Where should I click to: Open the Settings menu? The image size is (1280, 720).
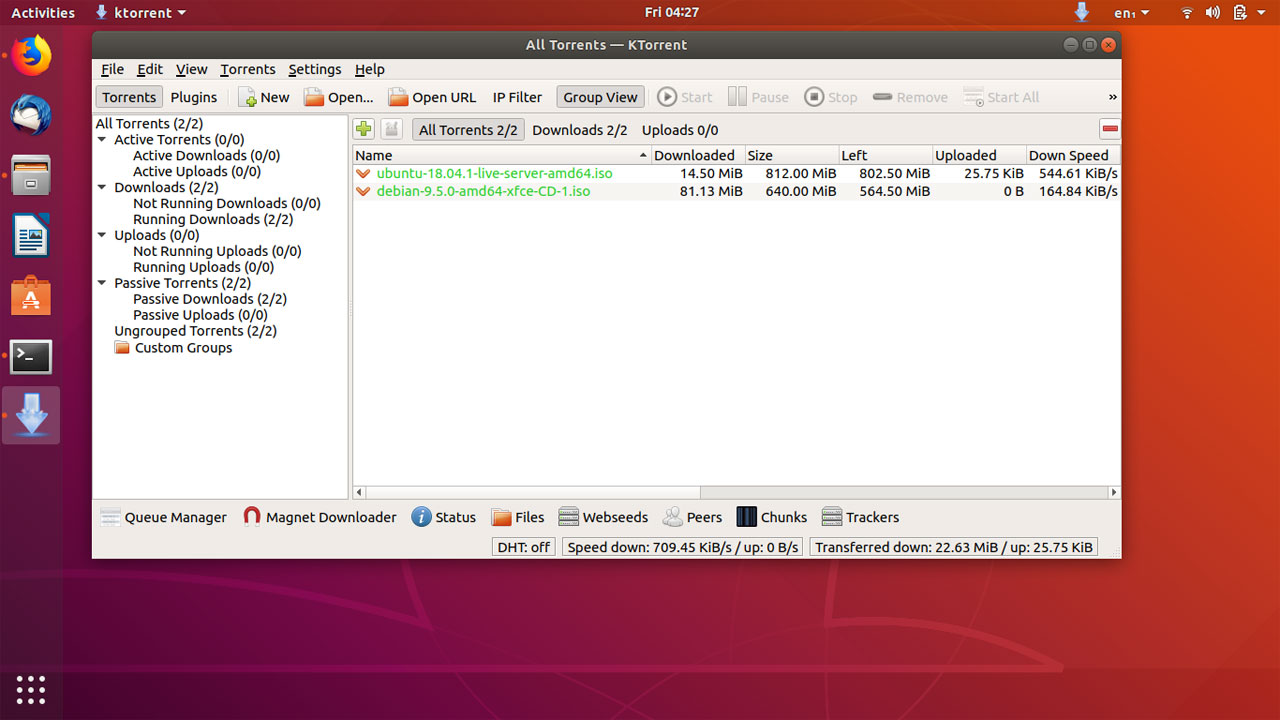point(315,69)
